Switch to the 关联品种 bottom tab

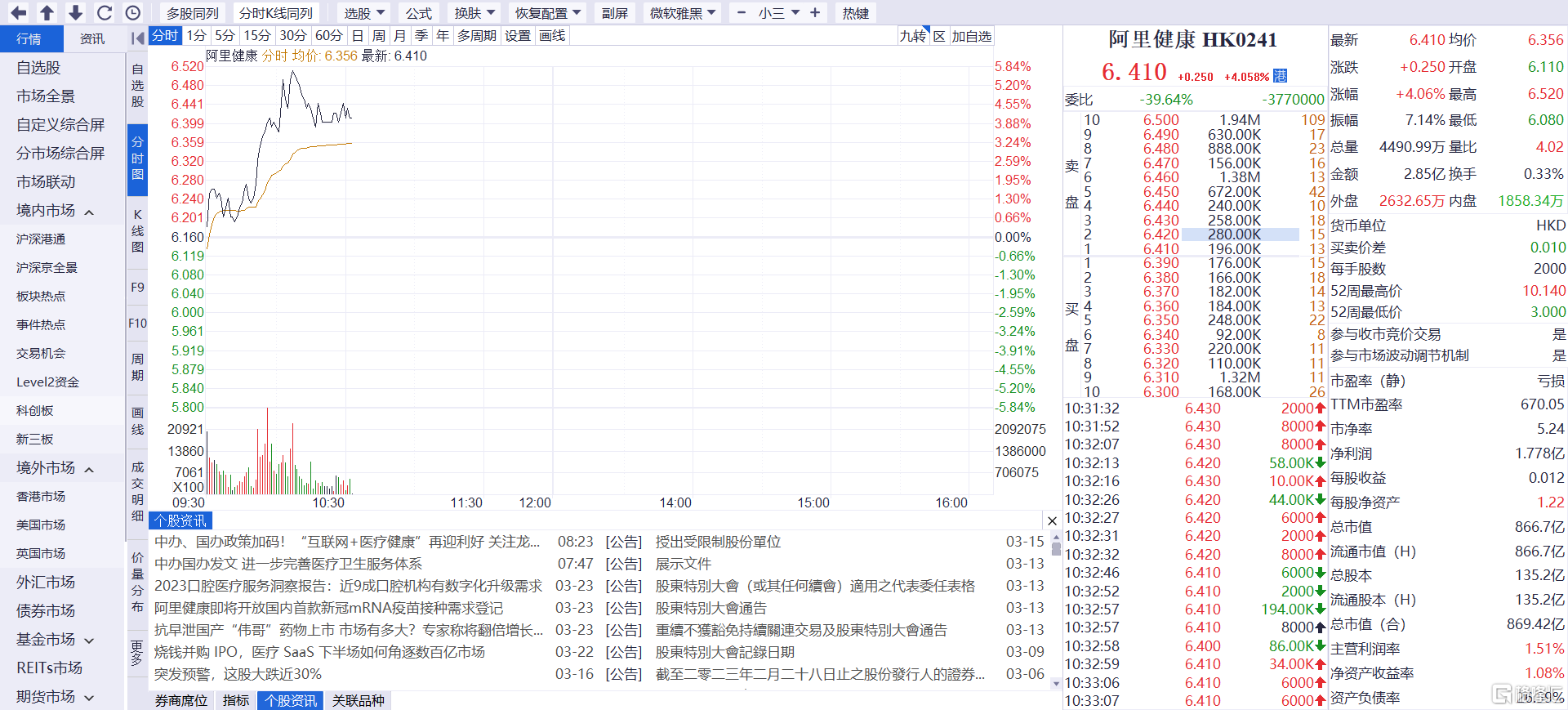pos(359,700)
